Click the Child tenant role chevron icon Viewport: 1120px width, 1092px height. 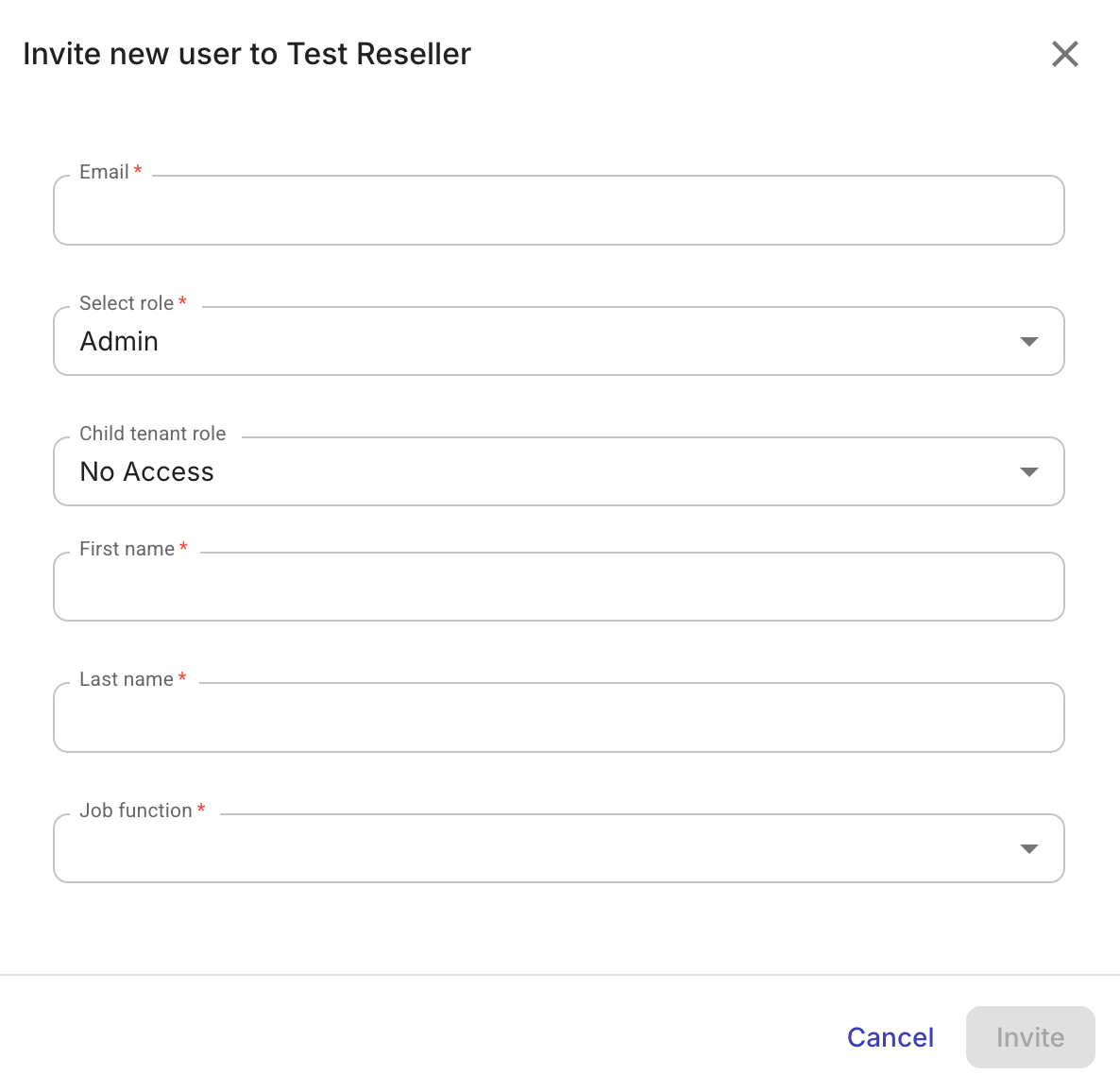(1029, 471)
